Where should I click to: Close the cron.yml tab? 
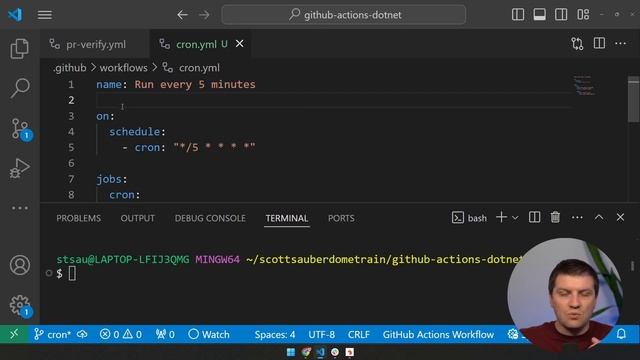(240, 44)
